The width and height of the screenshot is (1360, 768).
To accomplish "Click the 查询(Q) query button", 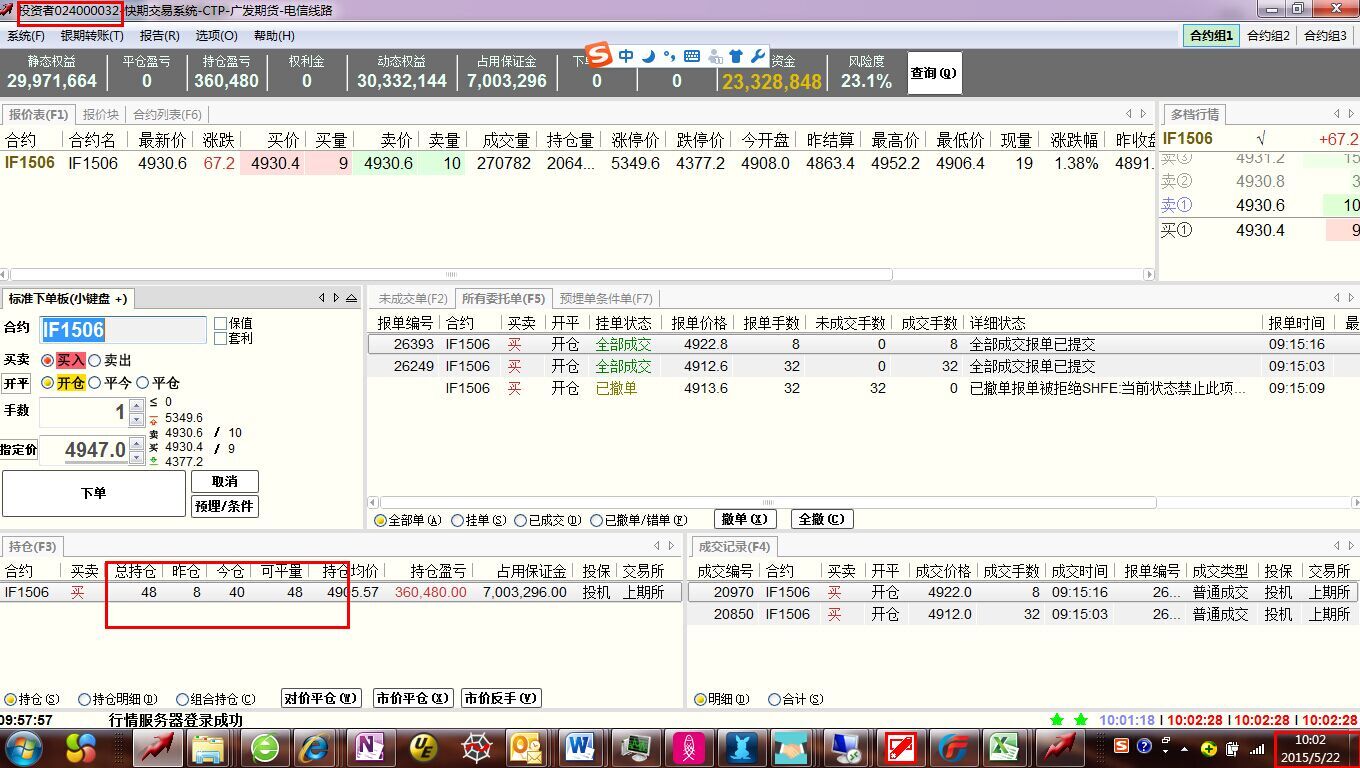I will point(934,73).
